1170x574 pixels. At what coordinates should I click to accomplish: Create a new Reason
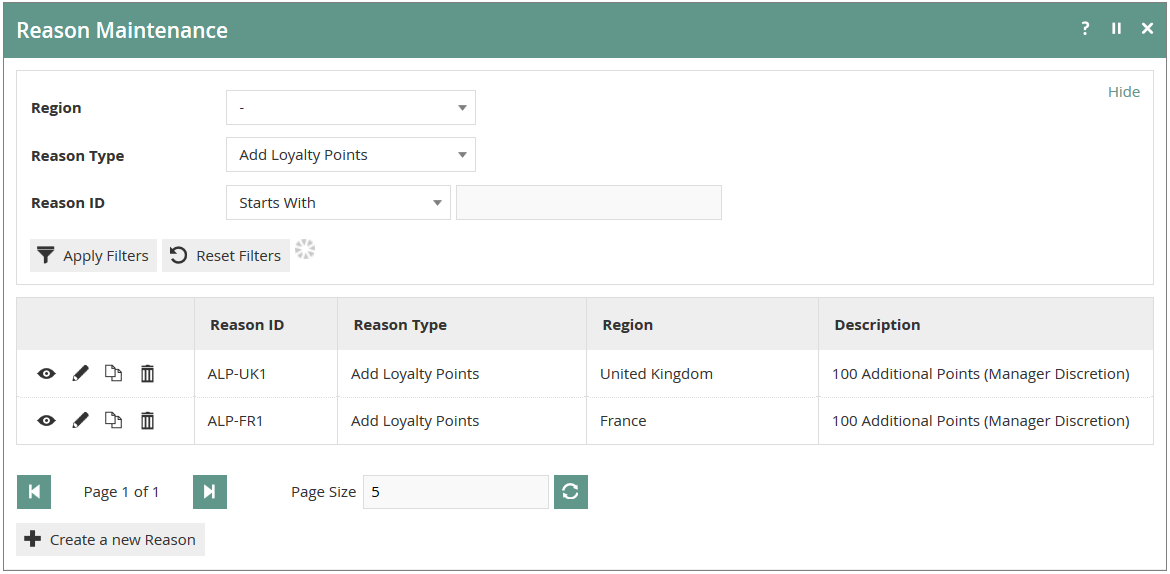tap(110, 540)
